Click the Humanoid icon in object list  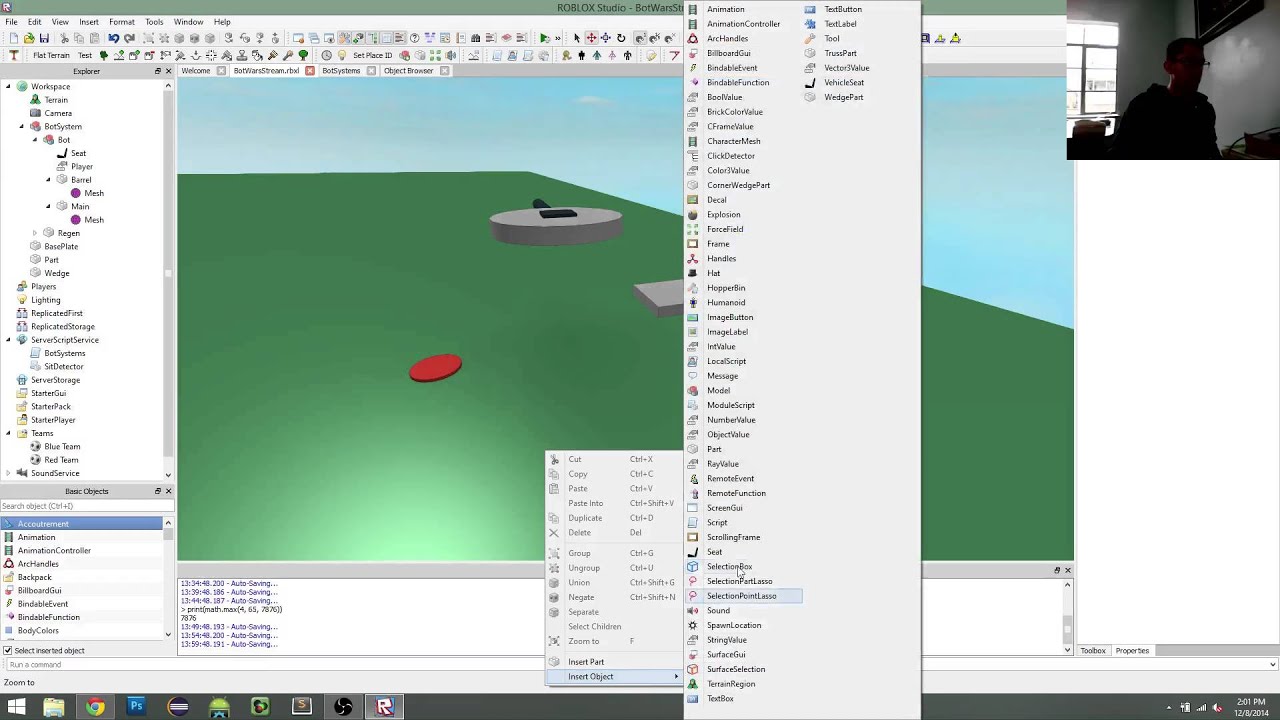(x=692, y=302)
